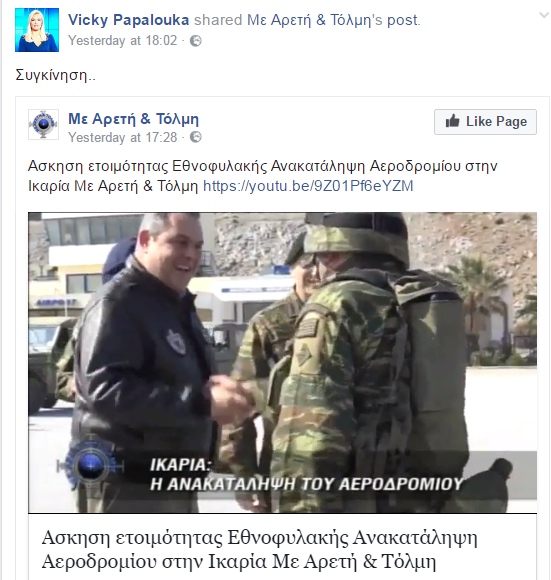Click the channel logo watermark in video
551x580 pixels.
(91, 465)
